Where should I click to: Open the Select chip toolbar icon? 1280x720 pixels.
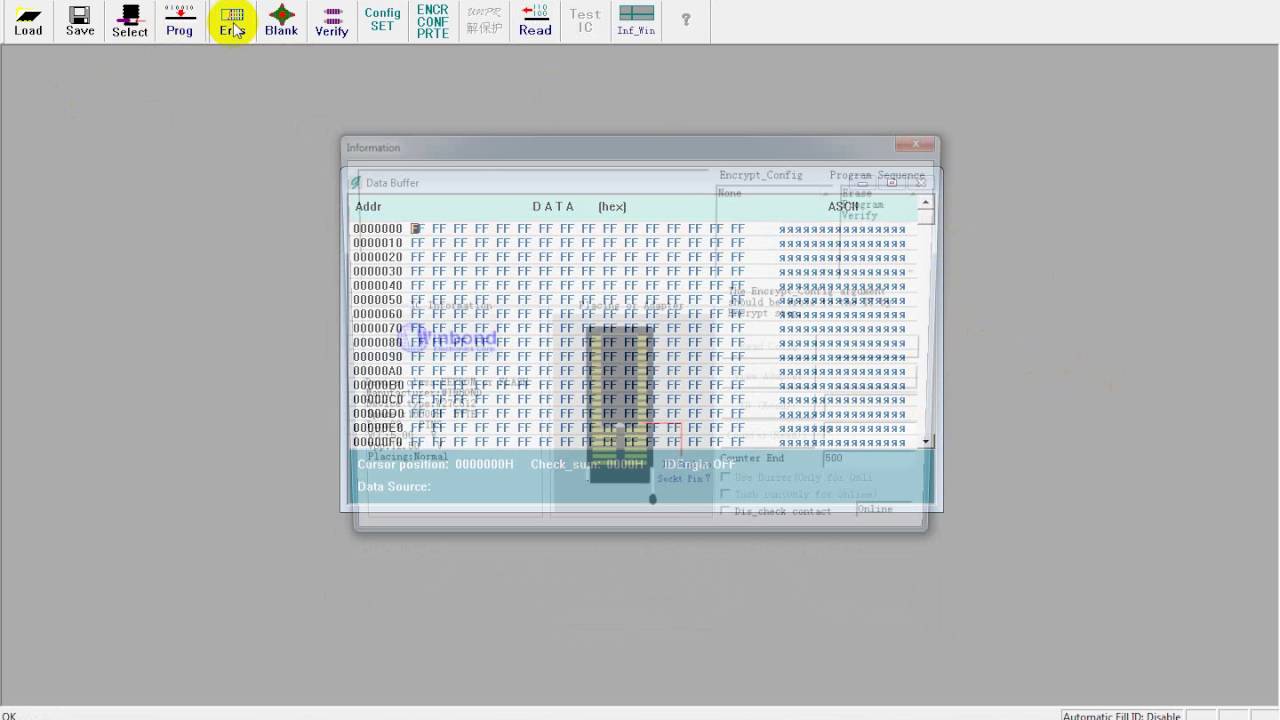click(130, 21)
